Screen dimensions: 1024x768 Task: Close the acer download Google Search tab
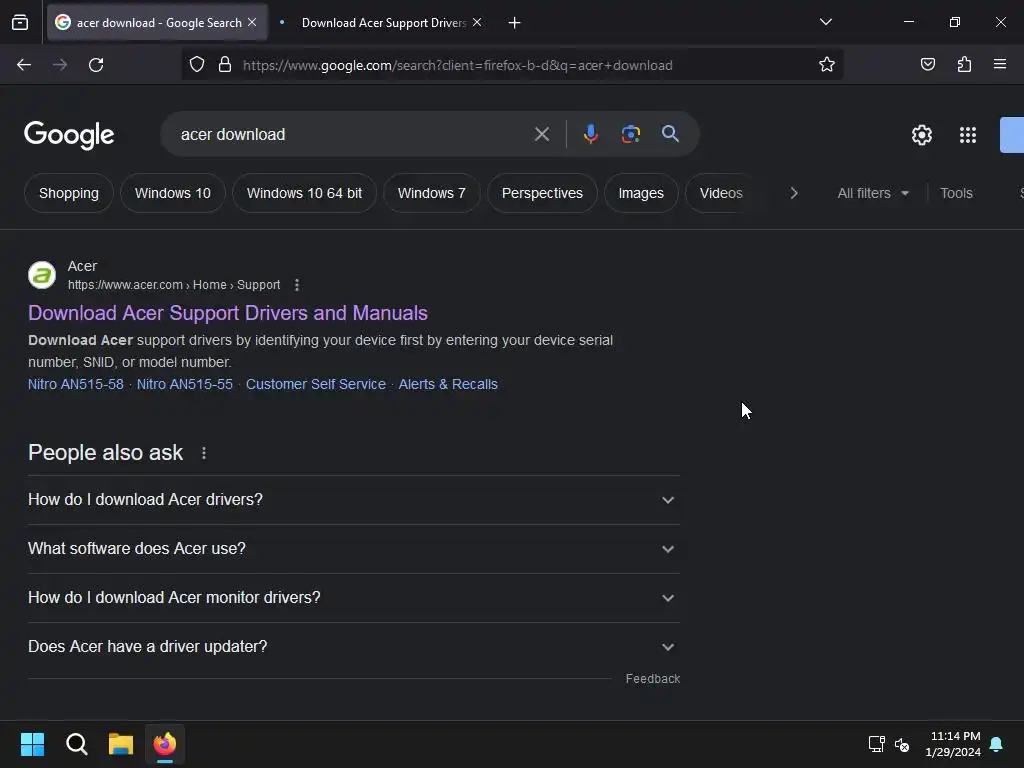[252, 22]
